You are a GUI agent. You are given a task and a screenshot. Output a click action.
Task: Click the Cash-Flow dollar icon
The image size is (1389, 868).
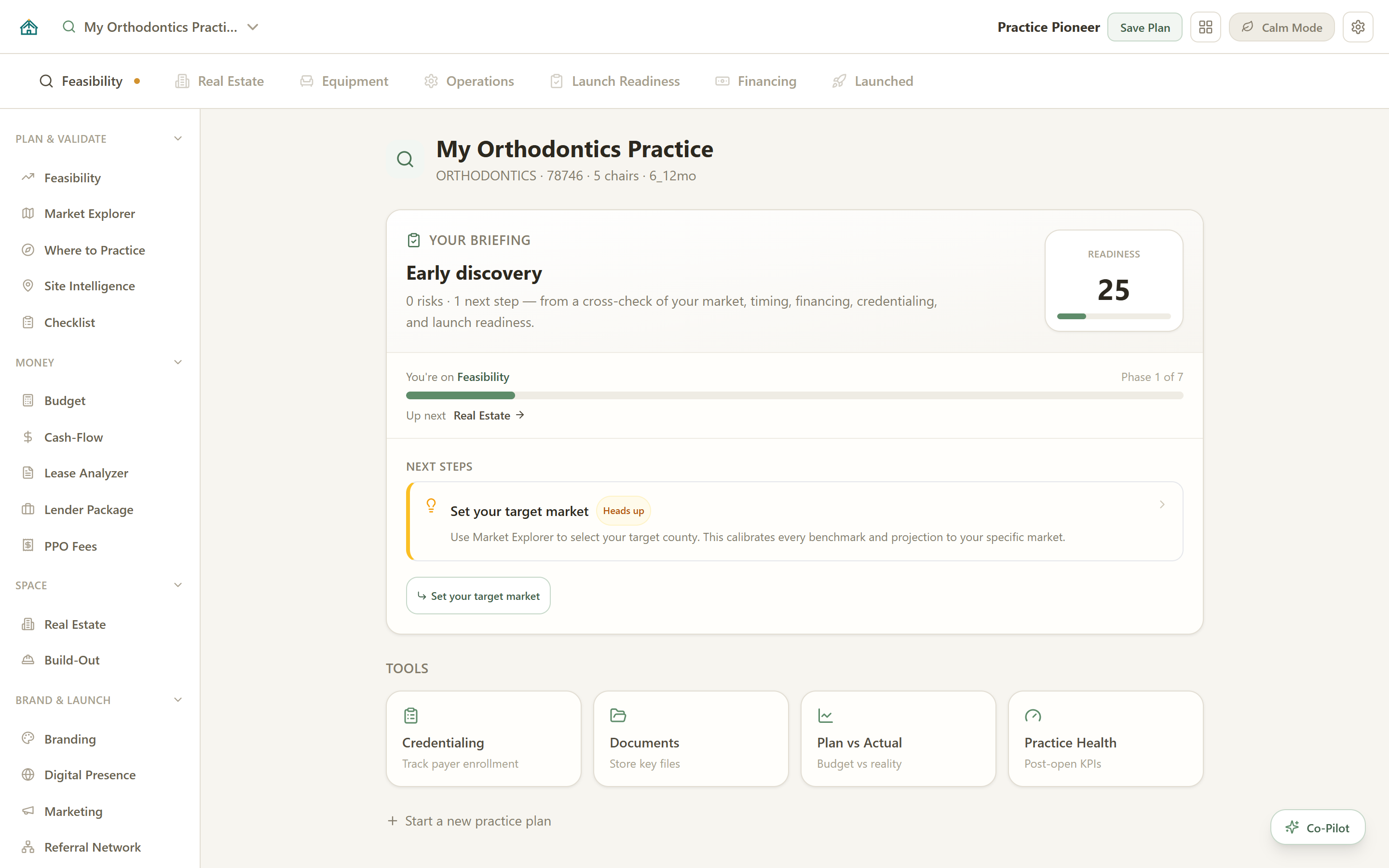tap(28, 437)
